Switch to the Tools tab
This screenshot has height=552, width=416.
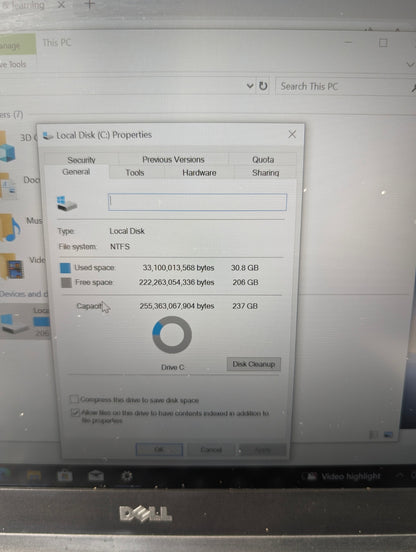pos(135,172)
